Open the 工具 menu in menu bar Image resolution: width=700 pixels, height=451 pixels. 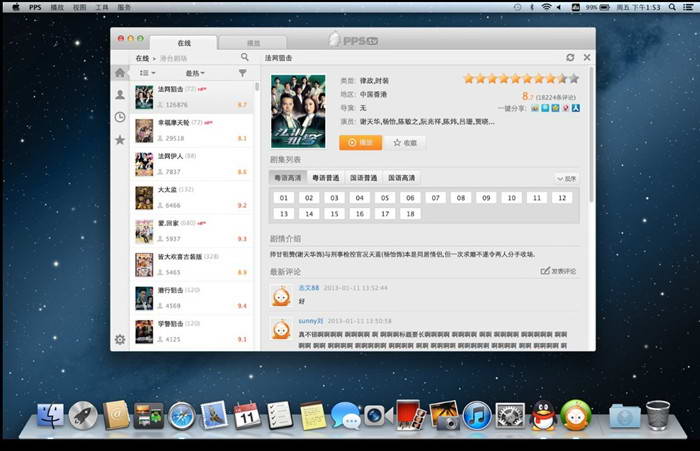(101, 6)
